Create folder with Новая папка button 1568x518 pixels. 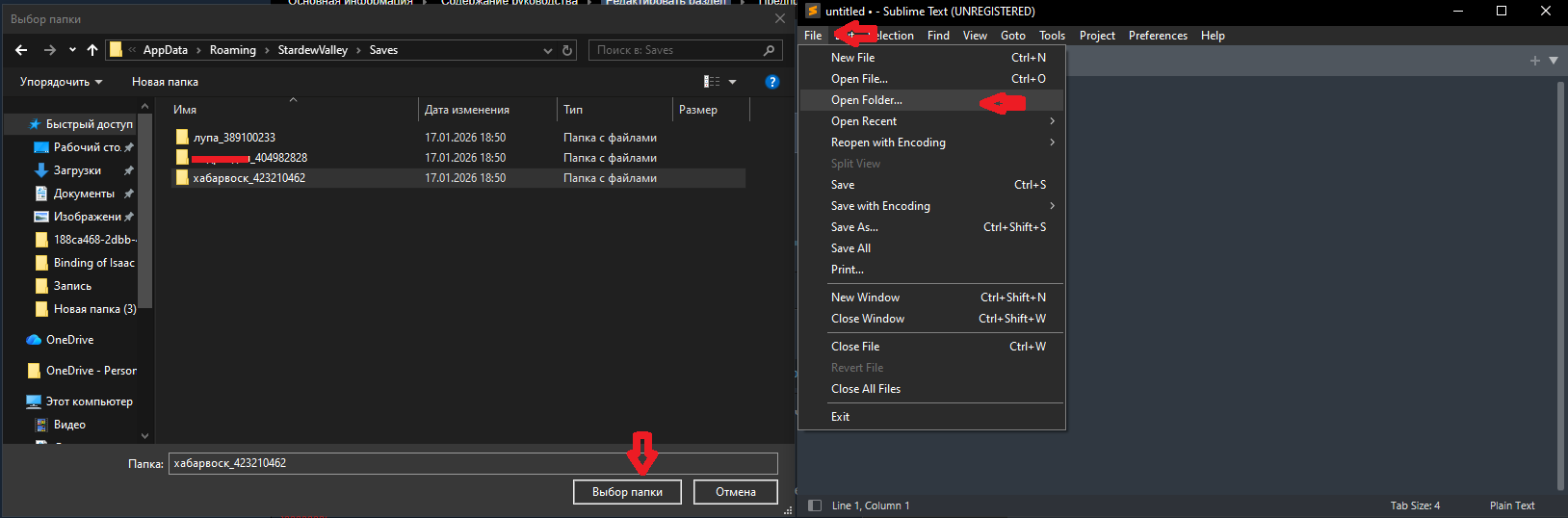coord(165,82)
